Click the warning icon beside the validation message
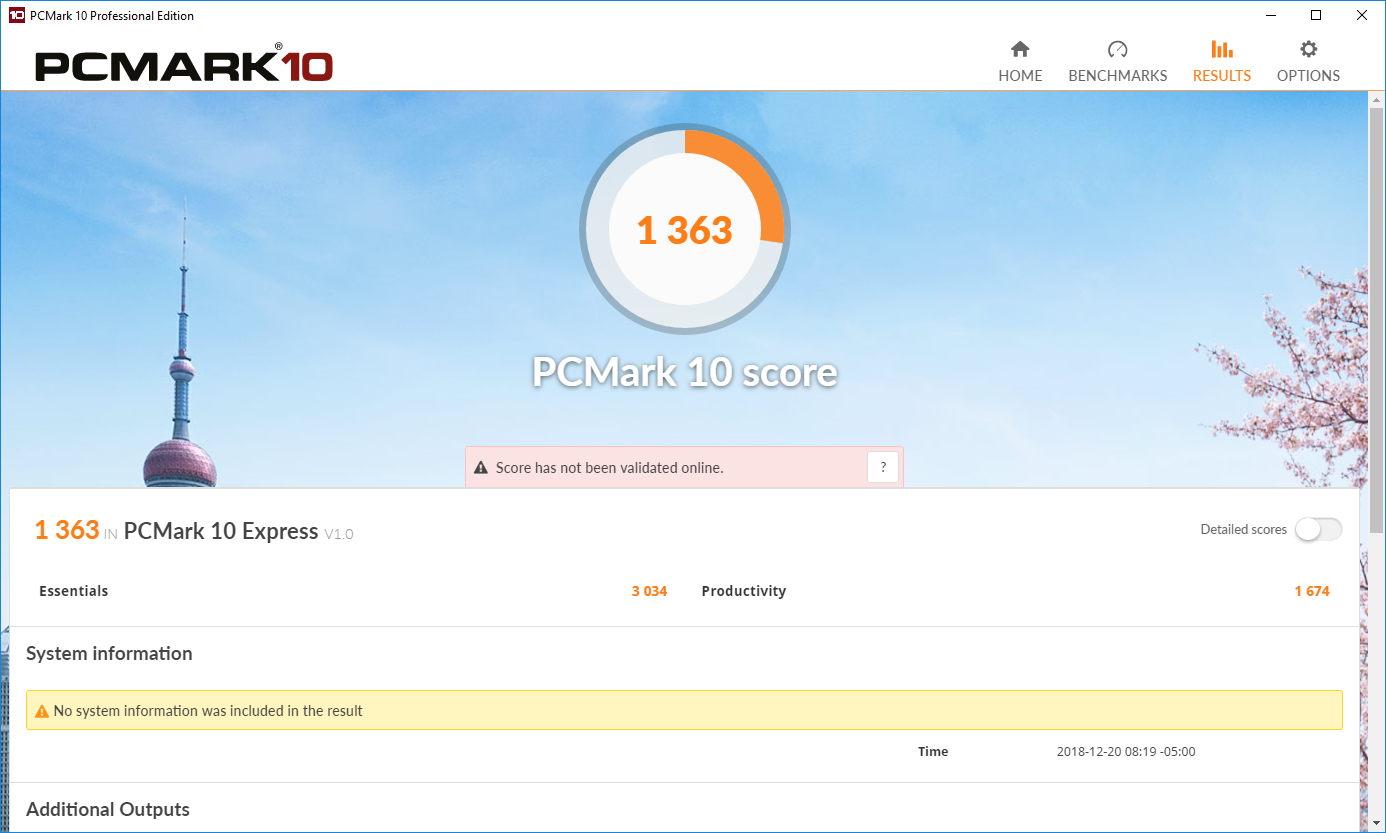 tap(481, 468)
